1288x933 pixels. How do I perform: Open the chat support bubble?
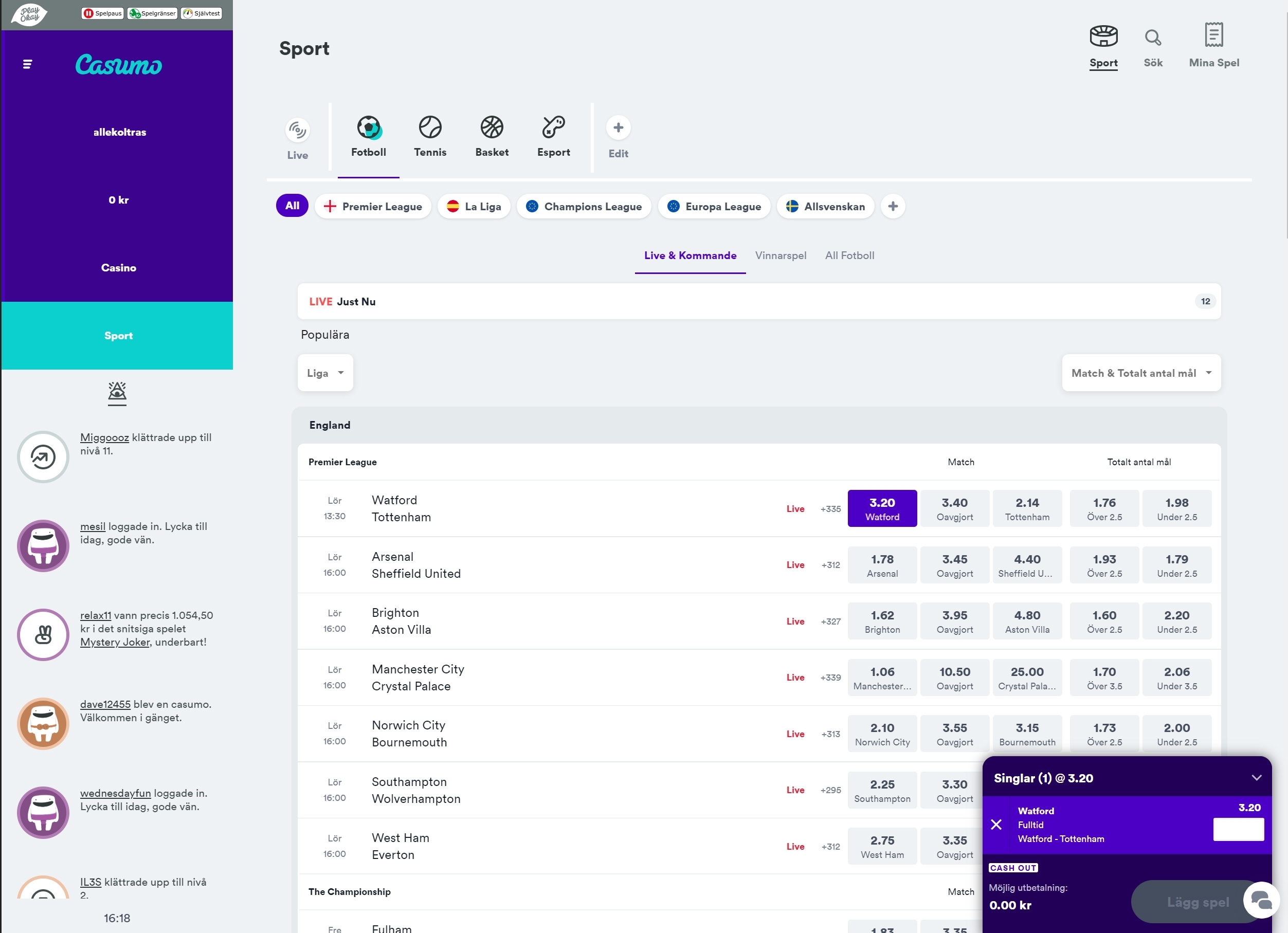1261,900
